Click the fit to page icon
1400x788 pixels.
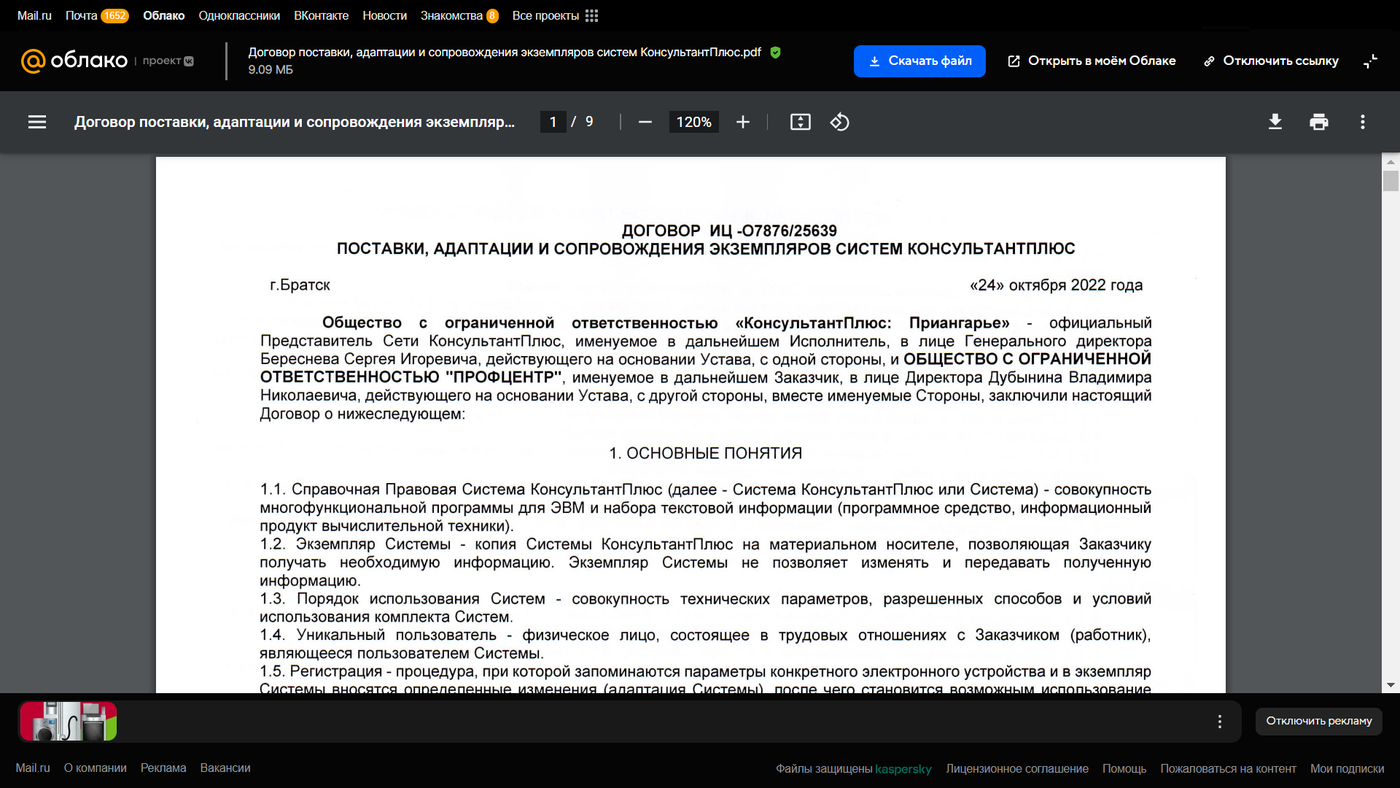tap(800, 122)
